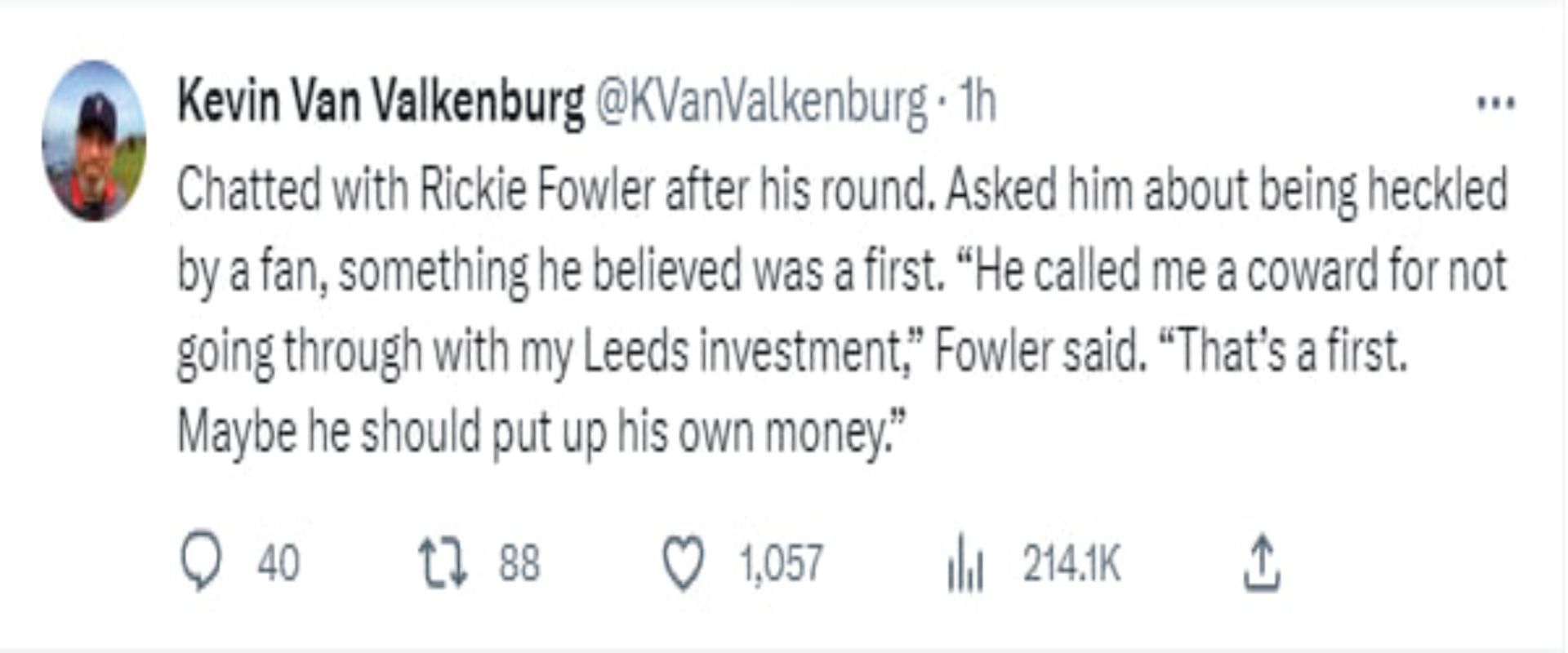Screen dimensions: 1568x653
Task: Click the retweet count 88
Action: click(x=519, y=563)
